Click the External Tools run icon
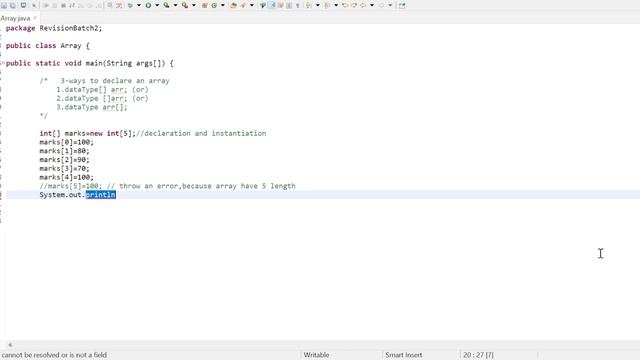 coord(185,5)
